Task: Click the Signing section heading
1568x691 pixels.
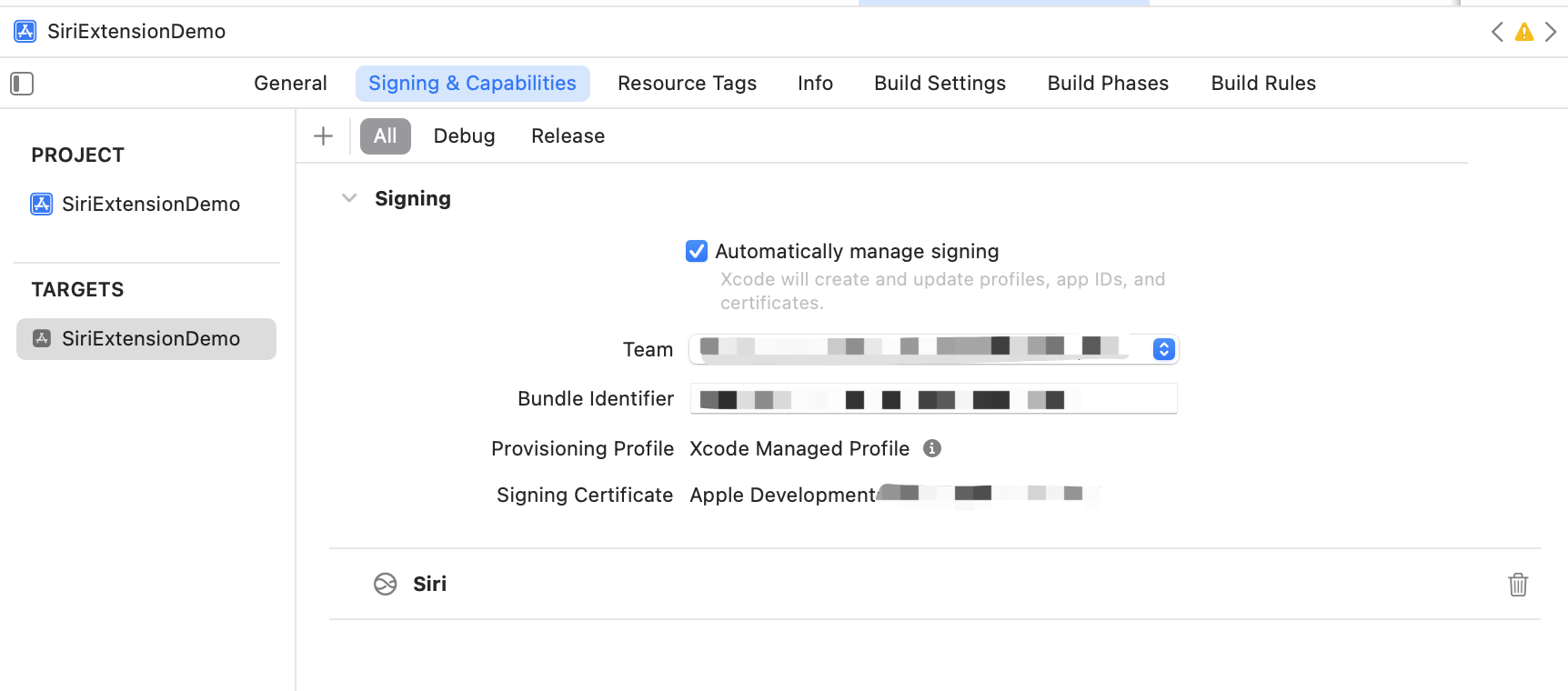Action: [413, 198]
